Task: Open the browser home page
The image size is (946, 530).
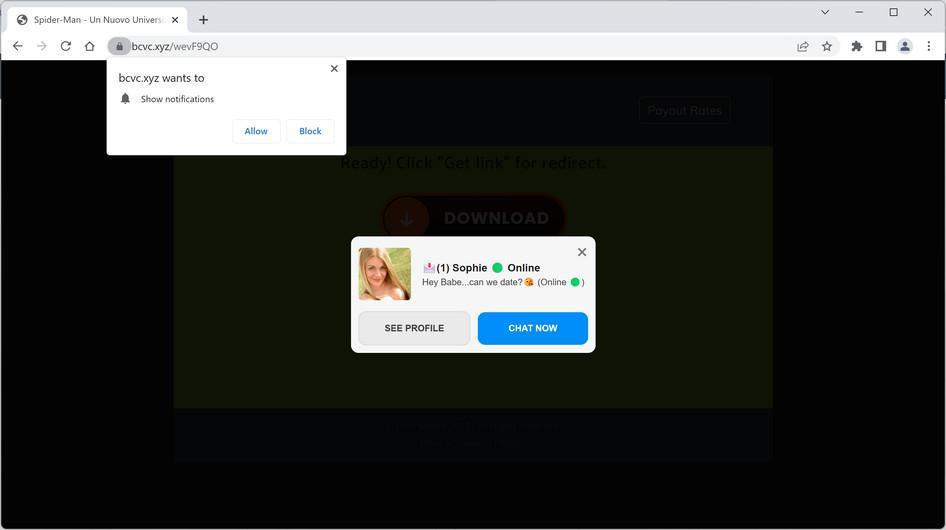Action: click(x=90, y=46)
